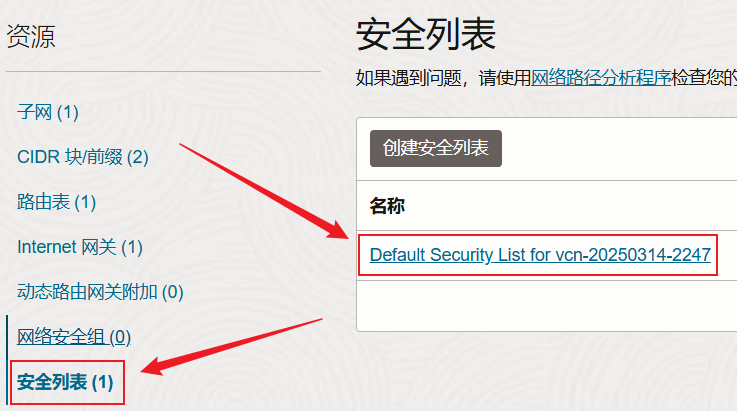The image size is (737, 411).
Task: Open the 子网 (1) resource link
Action: tap(47, 112)
